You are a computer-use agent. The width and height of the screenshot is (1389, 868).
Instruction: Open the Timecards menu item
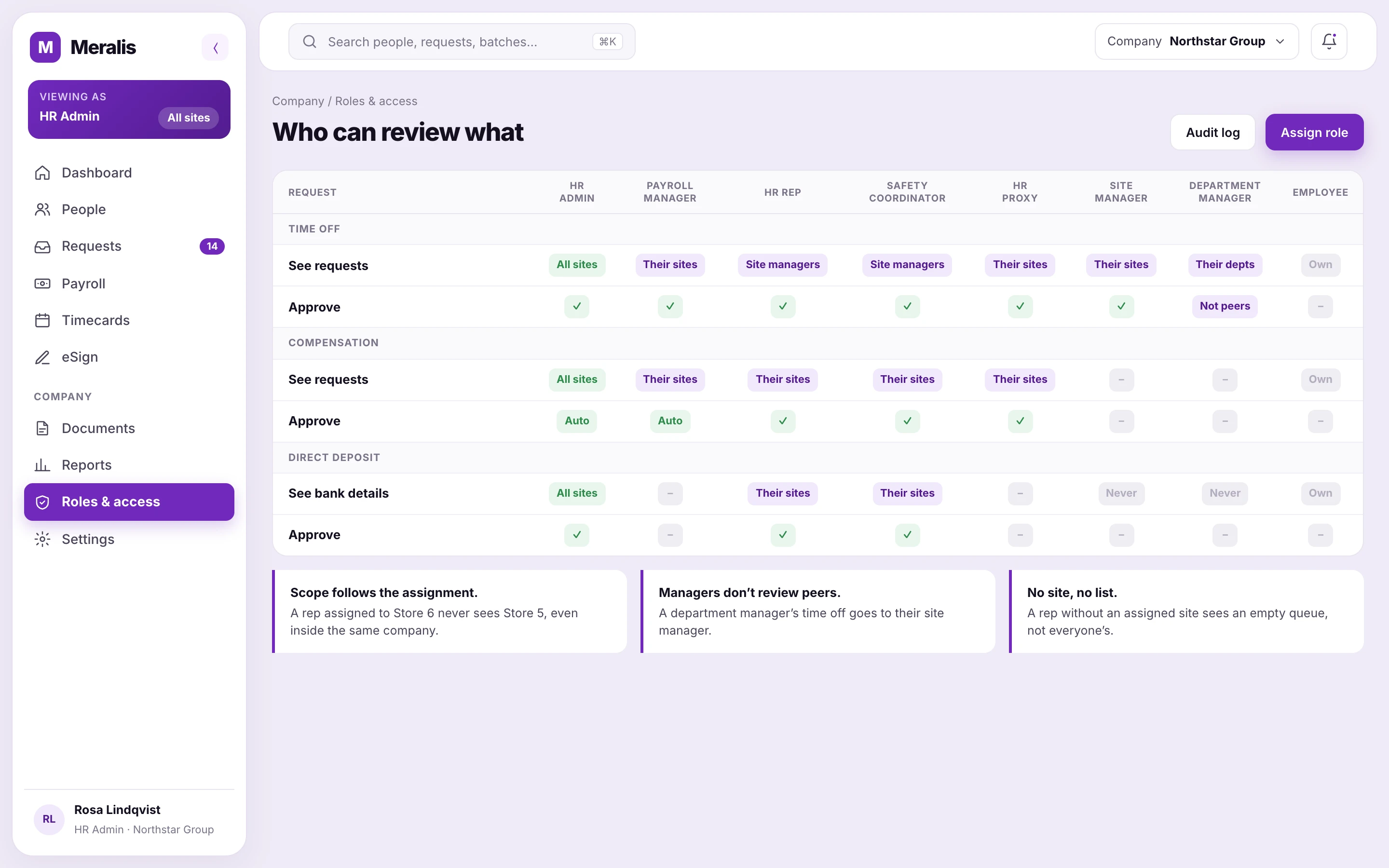click(x=129, y=320)
